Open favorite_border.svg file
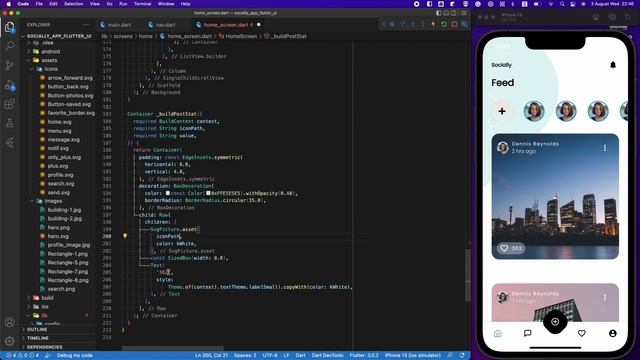The image size is (640, 360). (x=71, y=113)
